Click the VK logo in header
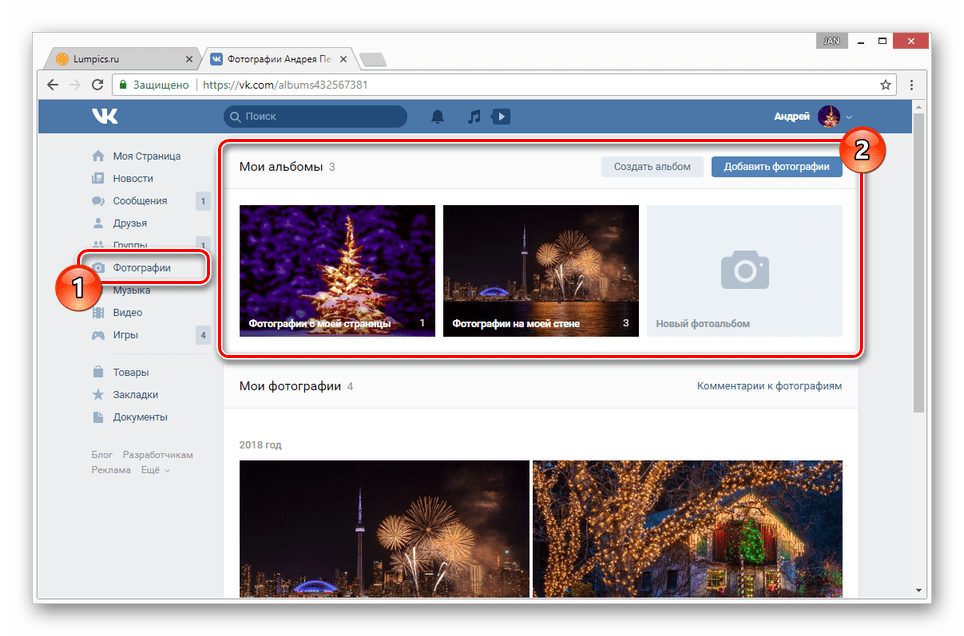Image resolution: width=964 pixels, height=636 pixels. point(105,116)
